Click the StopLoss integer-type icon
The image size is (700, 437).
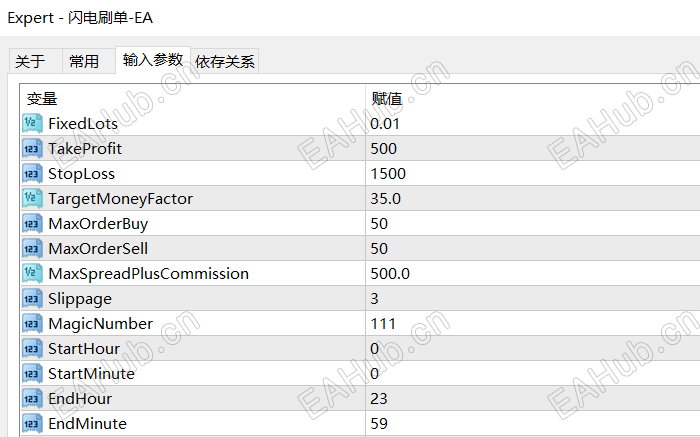click(31, 174)
